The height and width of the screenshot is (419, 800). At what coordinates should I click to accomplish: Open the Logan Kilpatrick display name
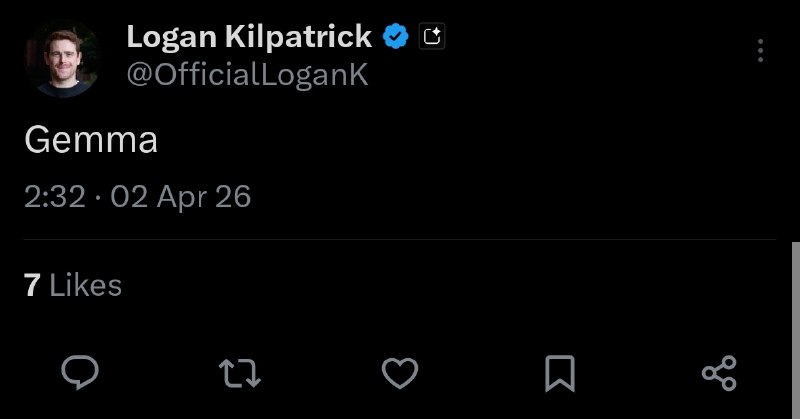248,38
